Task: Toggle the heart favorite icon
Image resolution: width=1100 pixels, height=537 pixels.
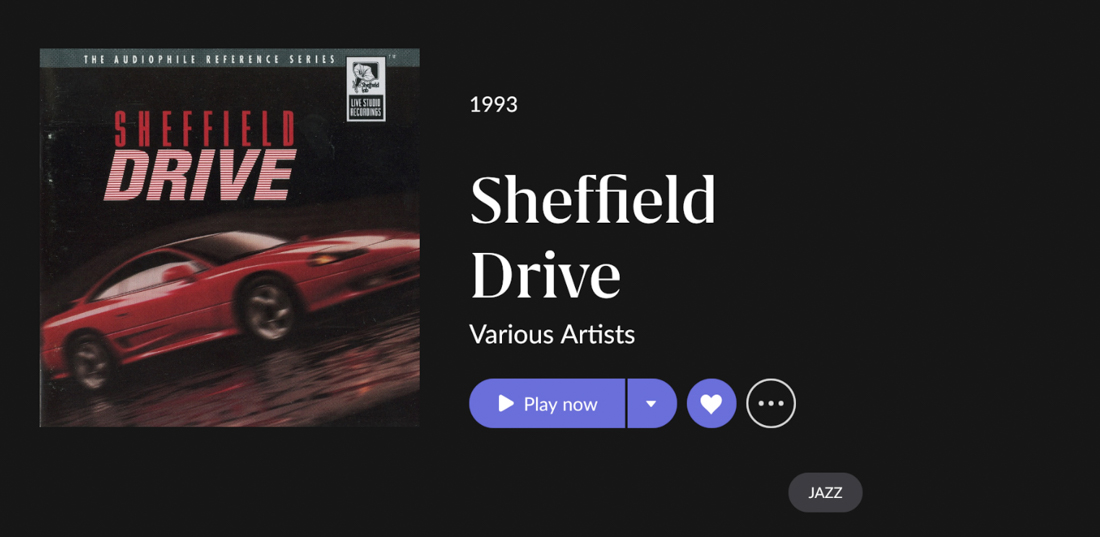Action: tap(711, 403)
